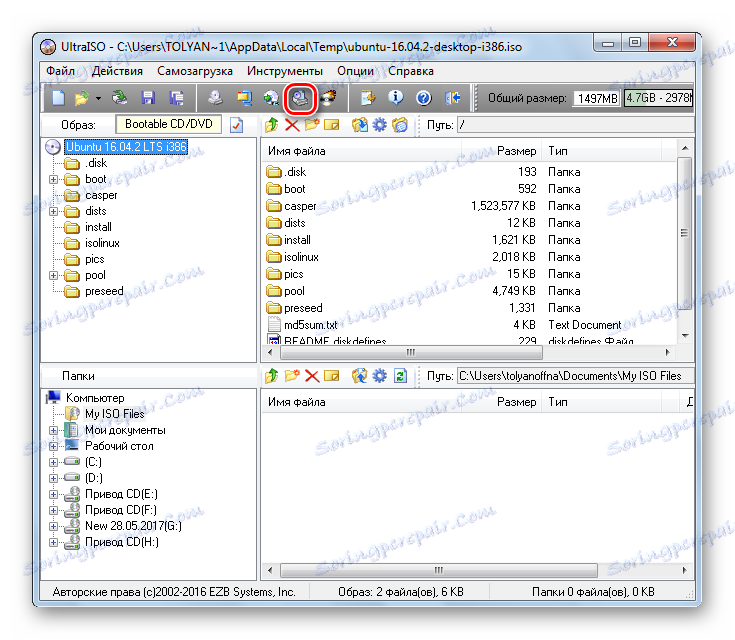This screenshot has width=735, height=640.
Task: Click the Bootable CD/DVD image type button
Action: [169, 124]
